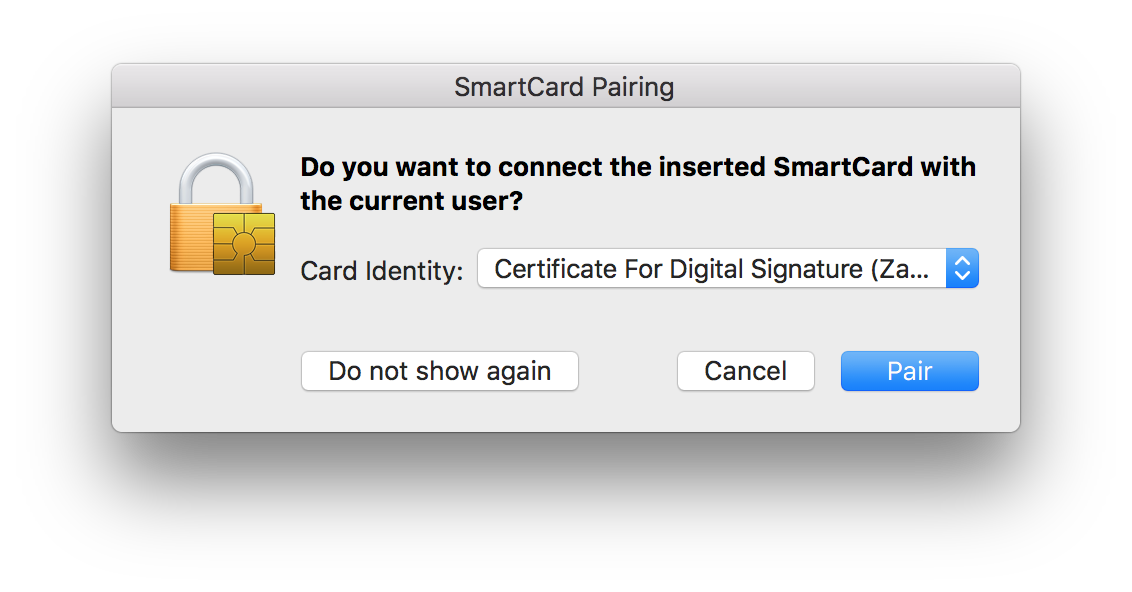Open the Card Identity dropdown
This screenshot has width=1132, height=592.
click(728, 268)
